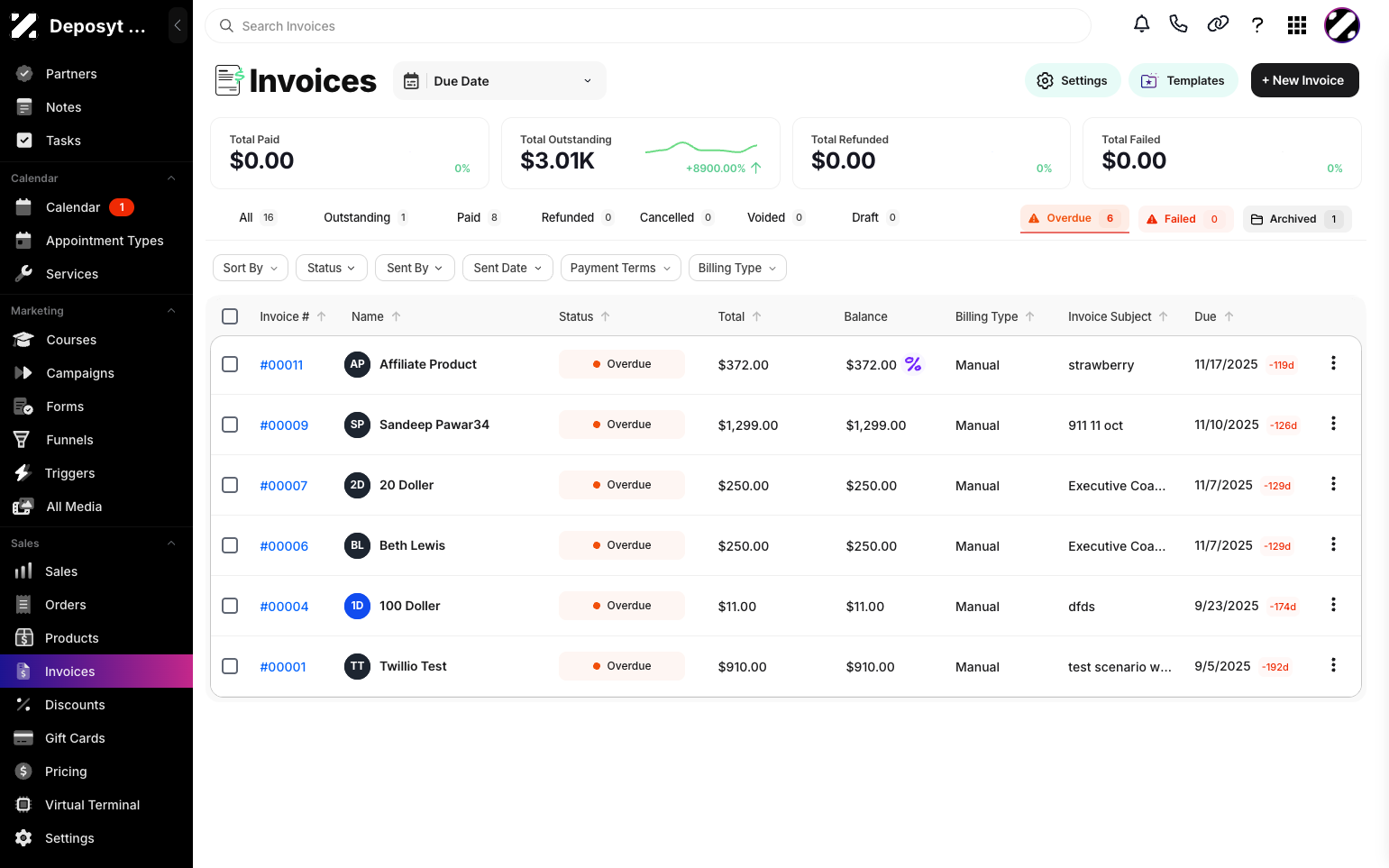Open the apps grid launcher
Viewport: 1389px width, 868px height.
click(1297, 25)
